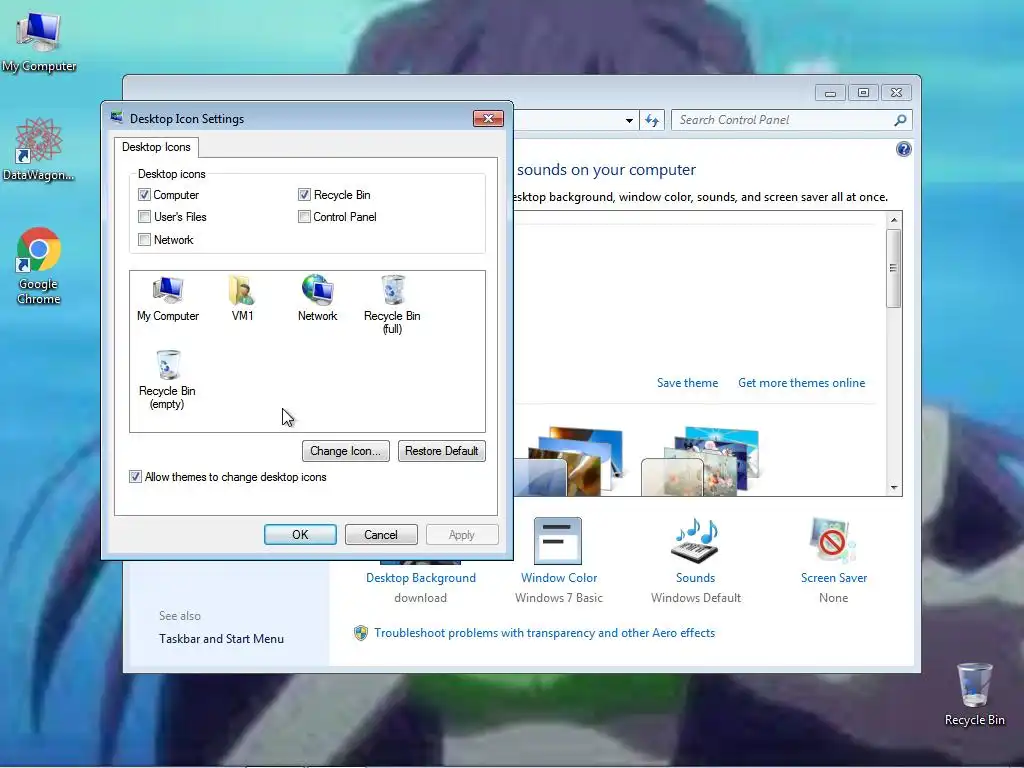Close the Desktop Icon Settings dialog
The height and width of the screenshot is (768, 1024).
point(488,118)
